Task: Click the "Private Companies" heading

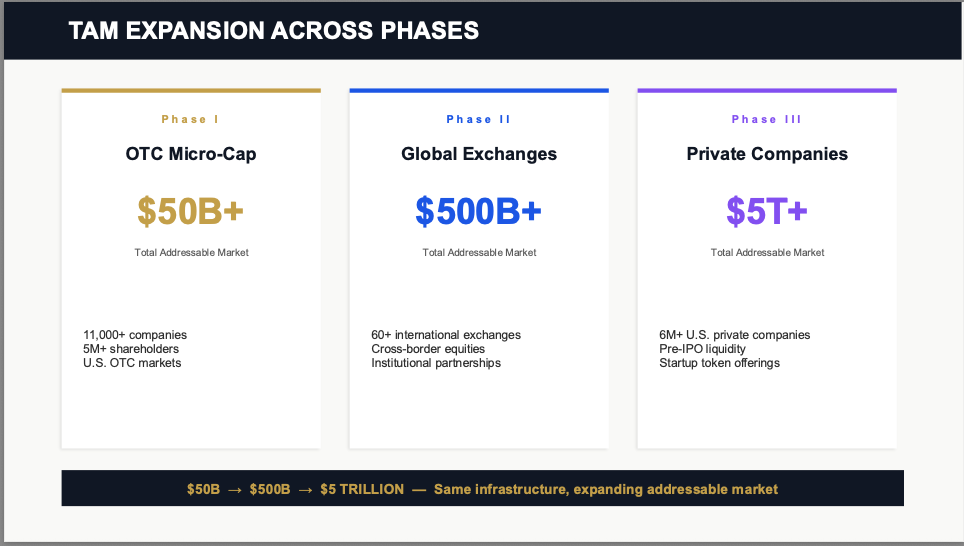Action: pyautogui.click(x=767, y=154)
